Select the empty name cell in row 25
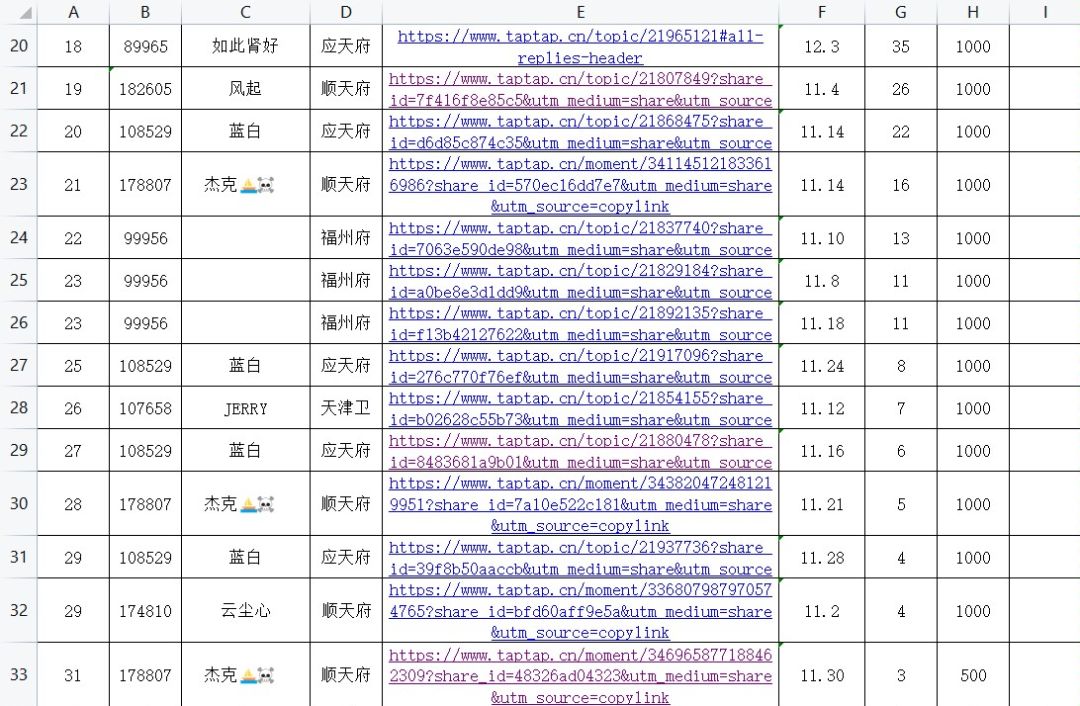1080x706 pixels. click(x=245, y=280)
